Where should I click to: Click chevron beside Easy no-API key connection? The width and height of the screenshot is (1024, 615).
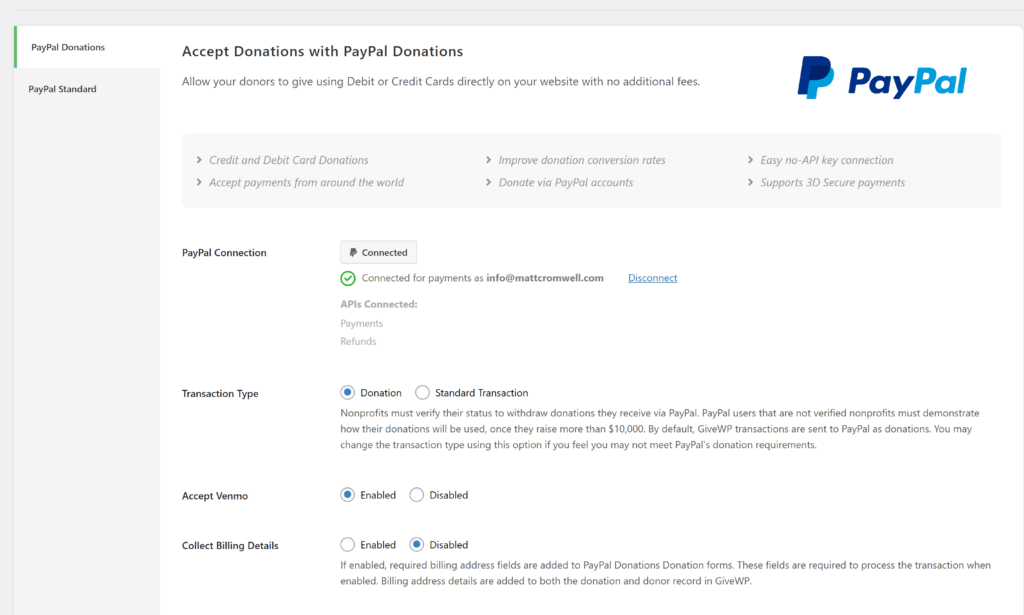click(x=750, y=160)
